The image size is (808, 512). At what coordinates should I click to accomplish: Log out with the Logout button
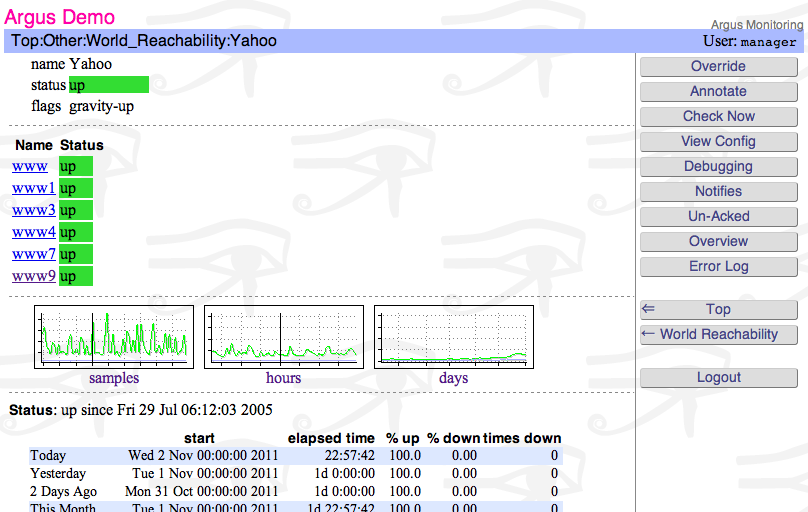point(718,377)
